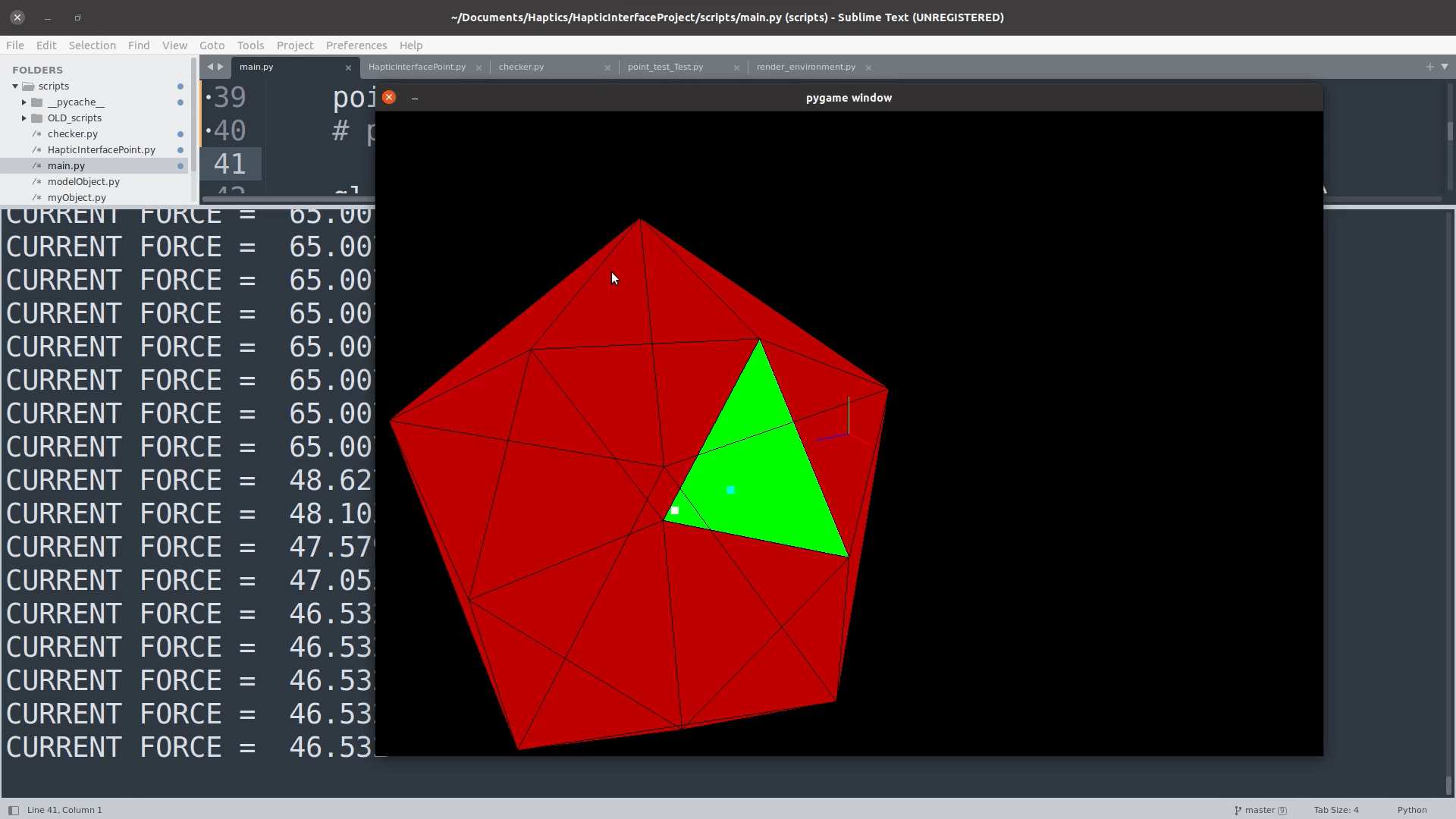Click the white point on the mesh
This screenshot has width=1456, height=819.
click(x=675, y=510)
